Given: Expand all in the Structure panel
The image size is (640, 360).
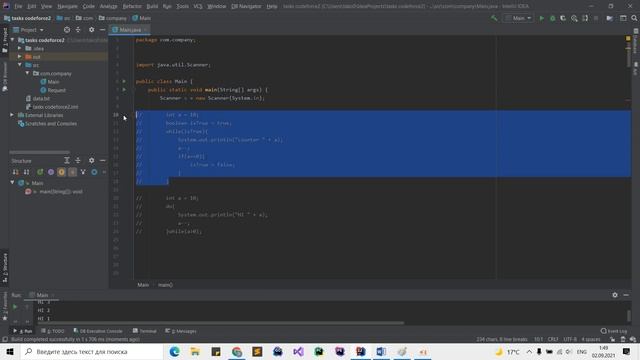Looking at the screenshot, I should [67, 160].
